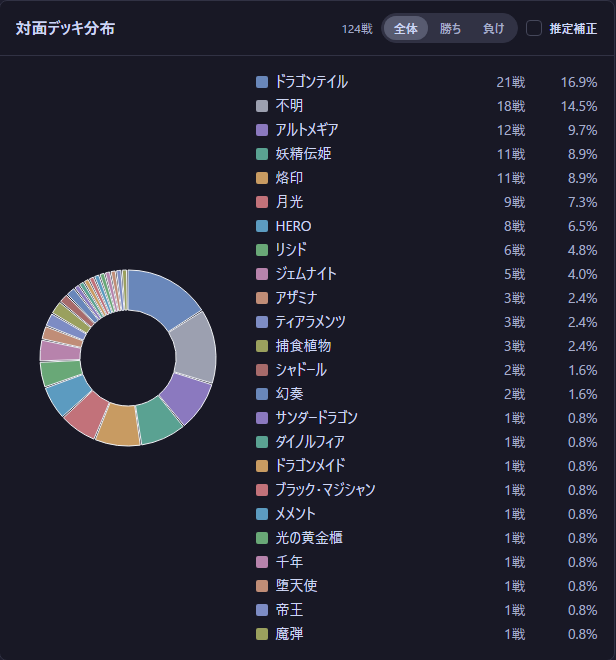Click the ドラゴンテイル legend color swatch
The height and width of the screenshot is (660, 616).
click(262, 82)
